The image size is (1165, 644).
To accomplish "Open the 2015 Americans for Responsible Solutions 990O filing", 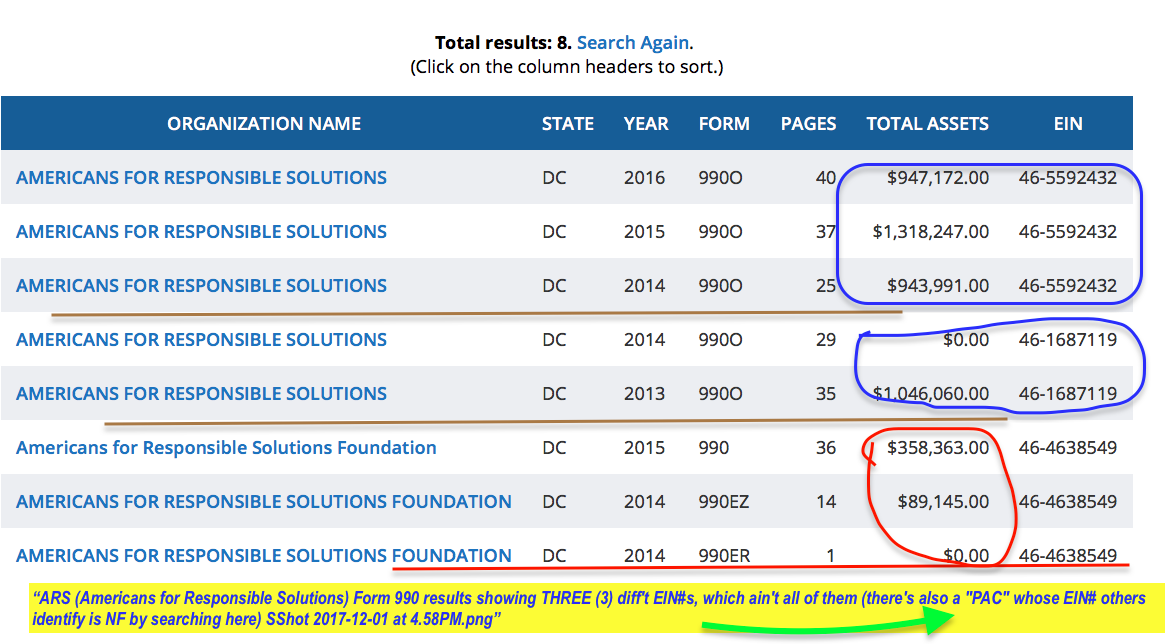I will [x=201, y=232].
